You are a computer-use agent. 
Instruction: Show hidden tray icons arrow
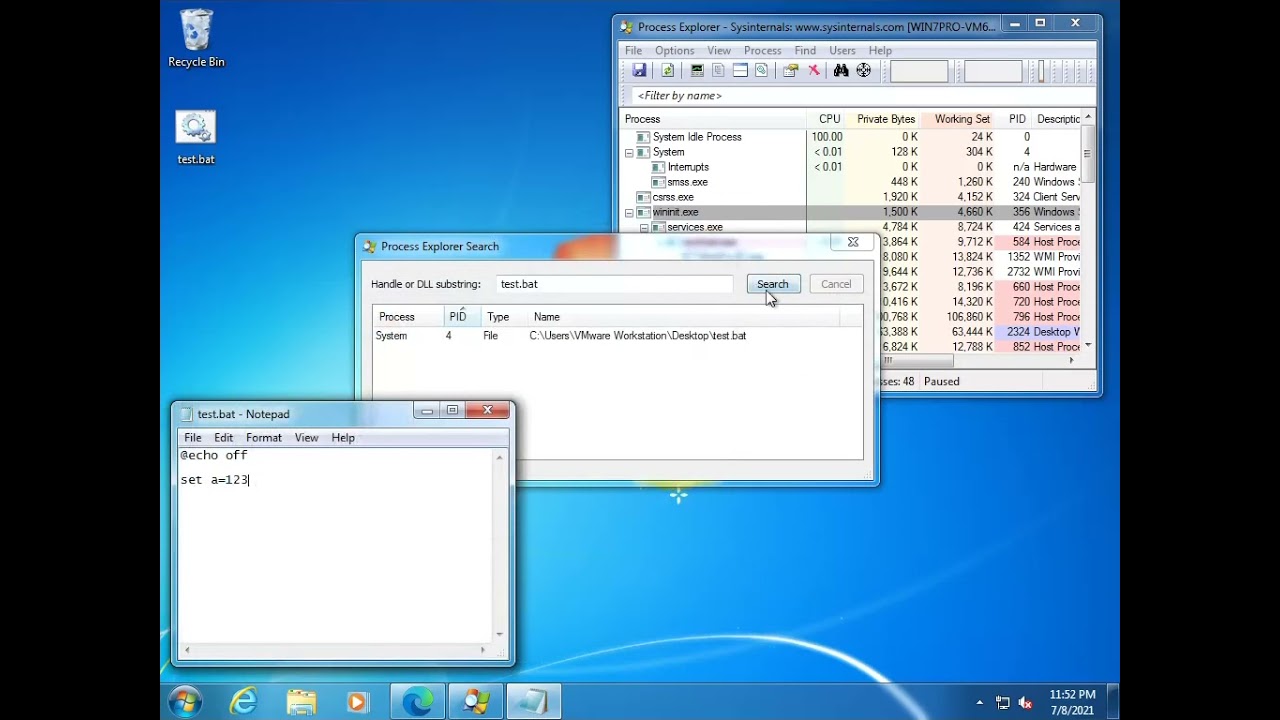tap(979, 702)
